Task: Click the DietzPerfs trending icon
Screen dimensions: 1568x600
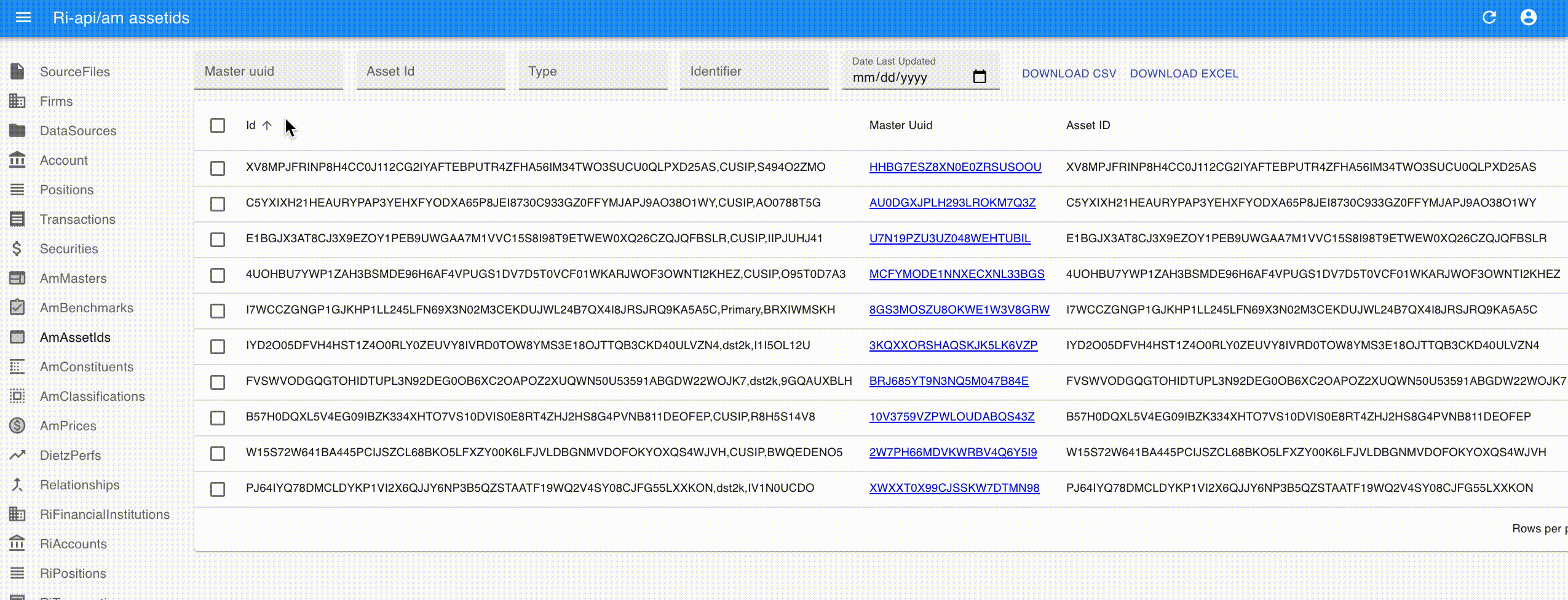Action: [x=17, y=455]
